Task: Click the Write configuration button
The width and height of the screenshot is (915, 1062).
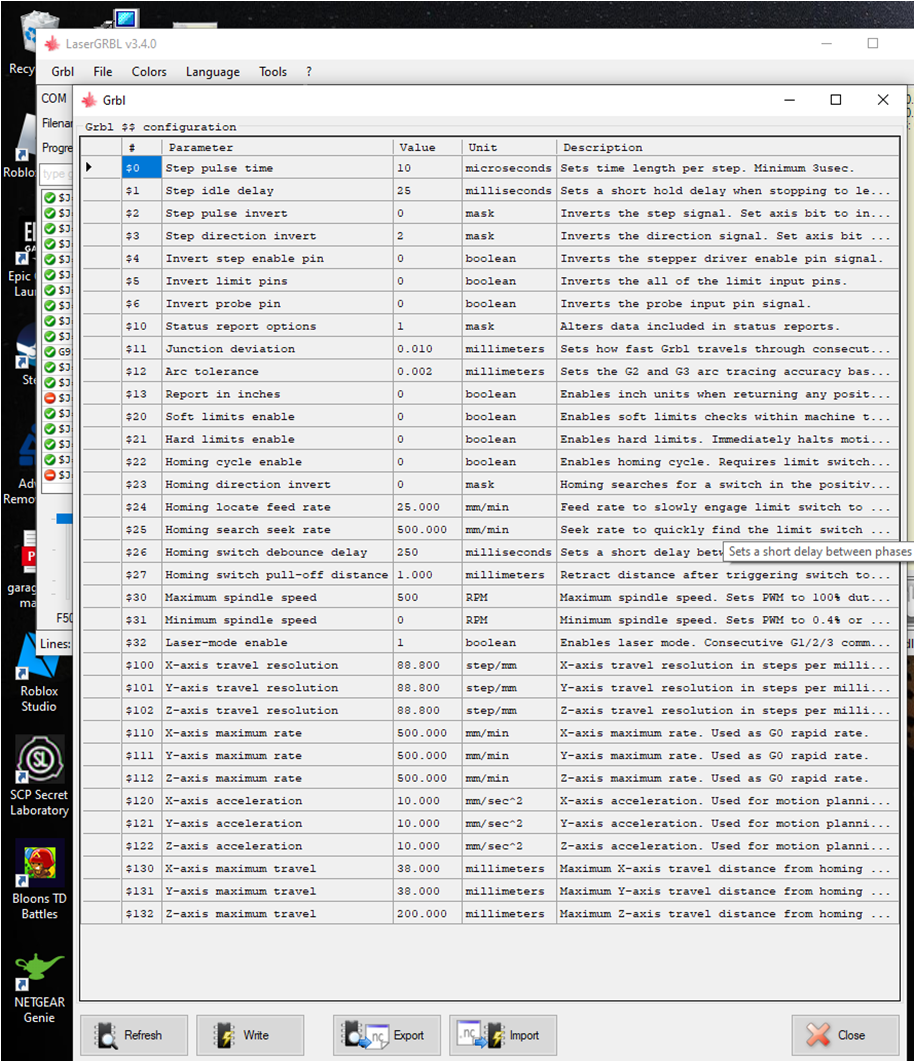Action: 246,1035
